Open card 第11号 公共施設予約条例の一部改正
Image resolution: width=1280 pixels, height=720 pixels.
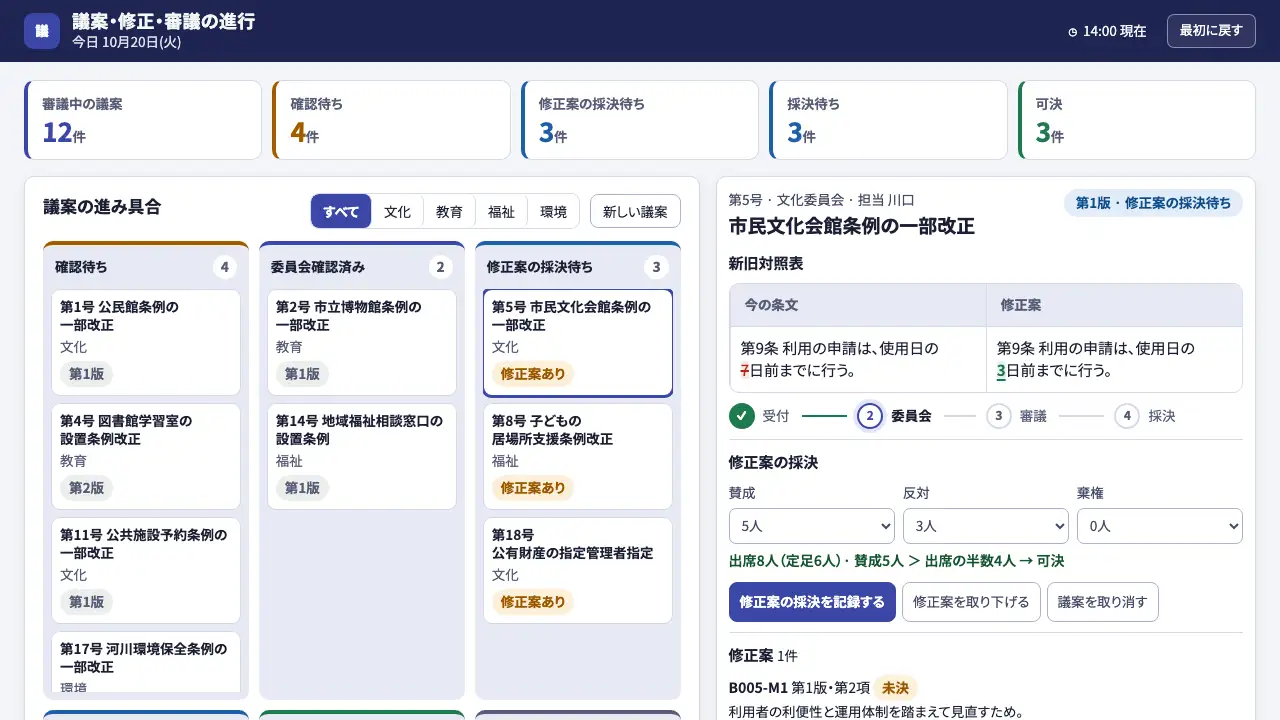[x=146, y=571]
